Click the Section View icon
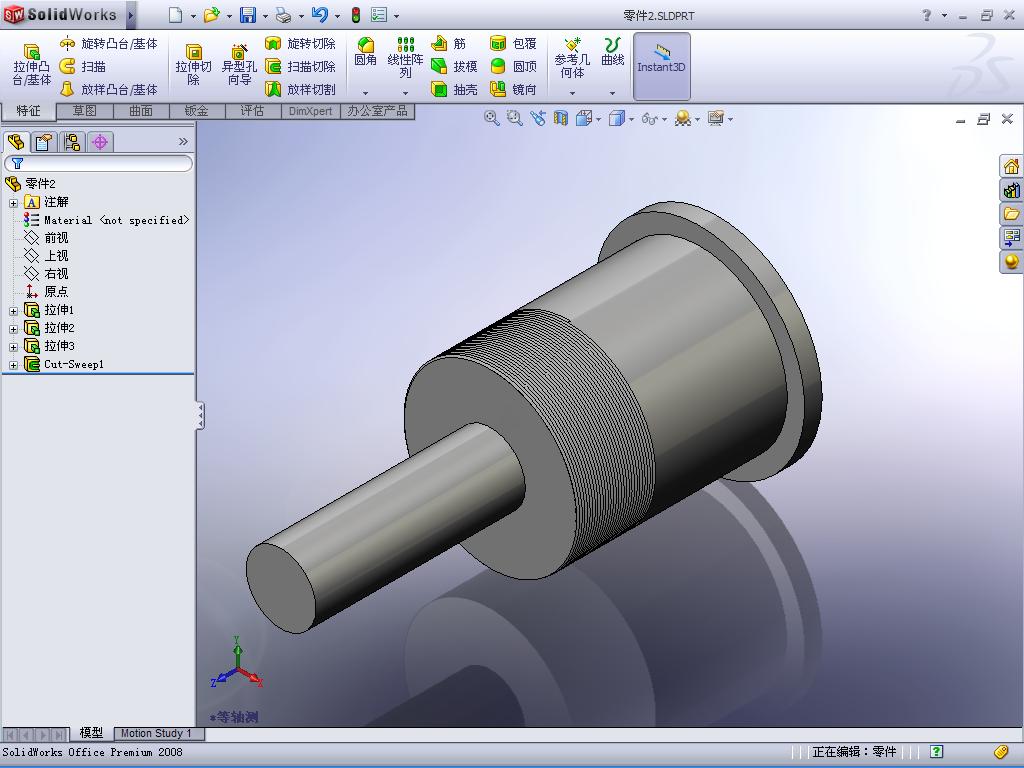The height and width of the screenshot is (768, 1024). point(561,118)
